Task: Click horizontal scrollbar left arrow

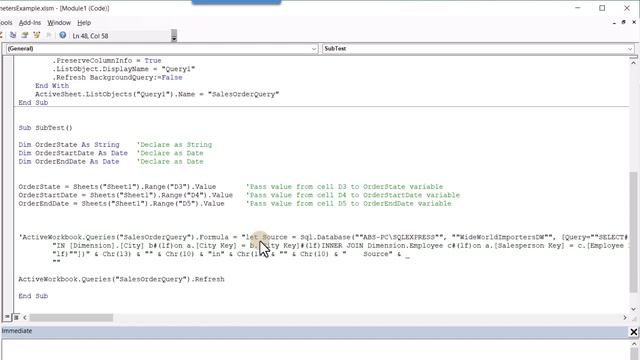Action: point(25,317)
